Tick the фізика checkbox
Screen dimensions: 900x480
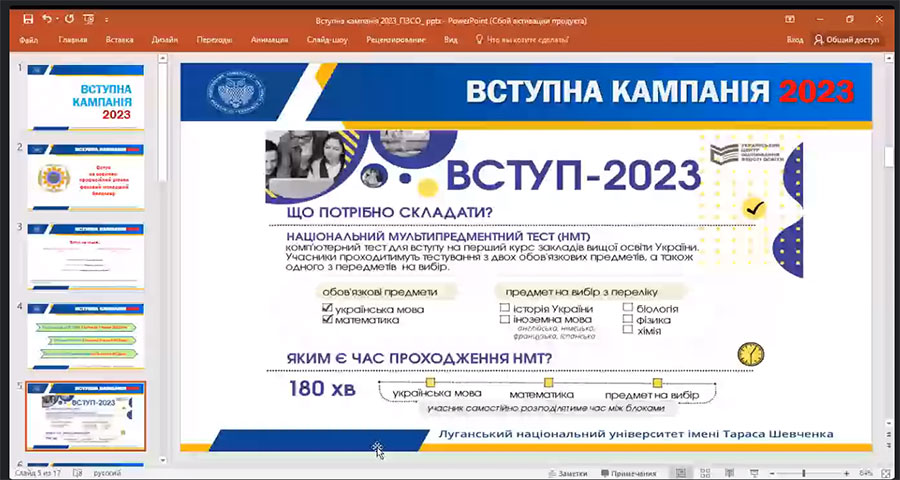pos(628,319)
